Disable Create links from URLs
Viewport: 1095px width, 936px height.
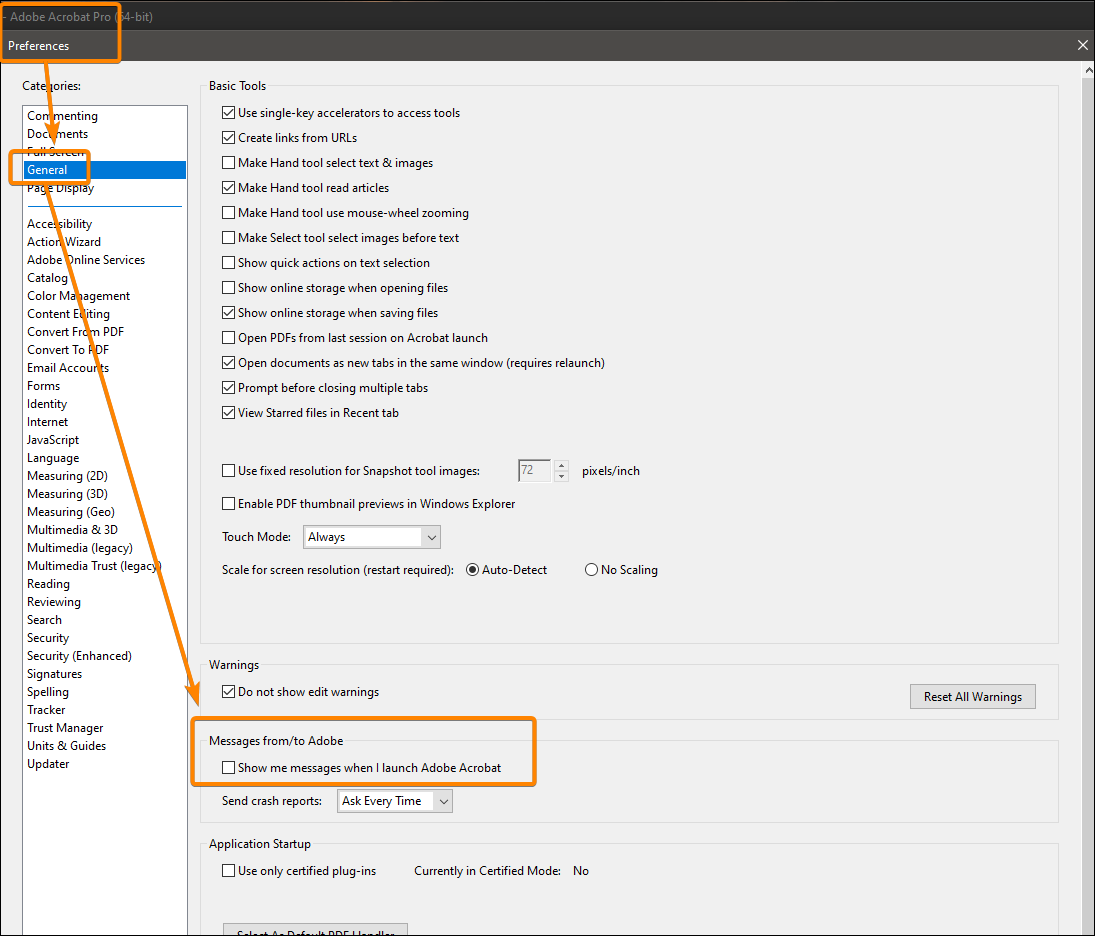pyautogui.click(x=228, y=137)
